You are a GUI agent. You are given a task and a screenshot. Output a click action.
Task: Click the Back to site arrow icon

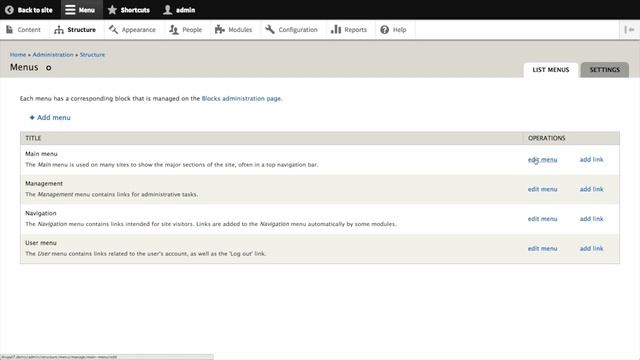point(9,10)
